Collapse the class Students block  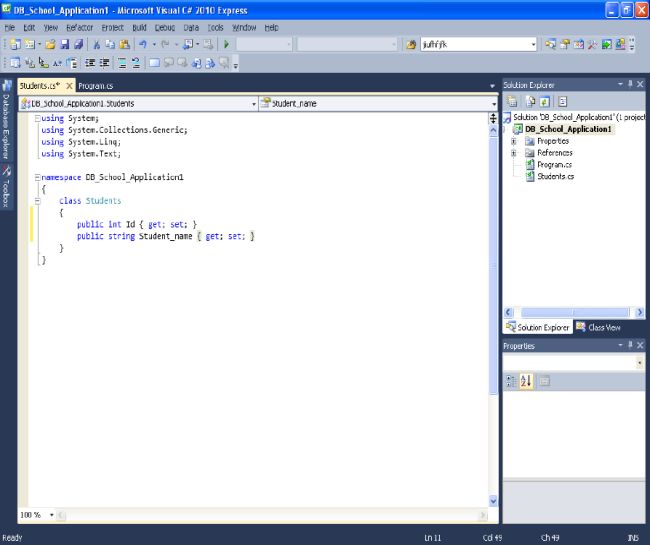tap(37, 201)
